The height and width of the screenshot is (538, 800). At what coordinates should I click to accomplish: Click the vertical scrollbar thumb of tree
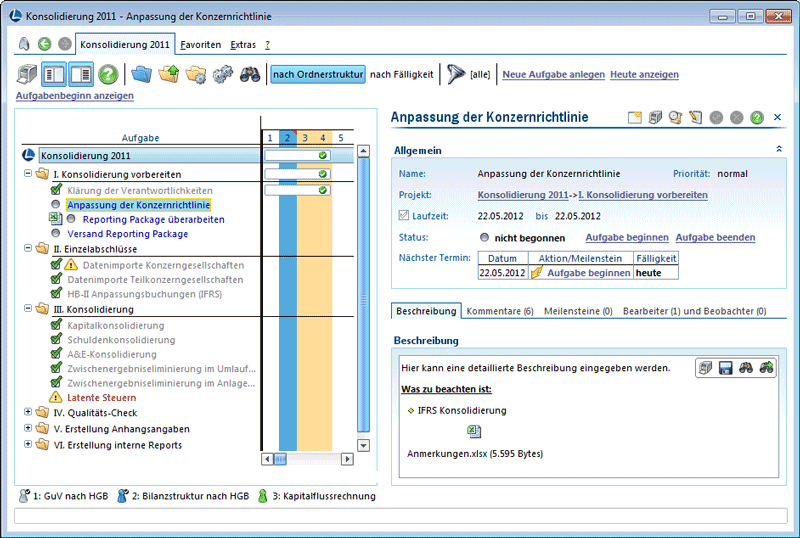tap(363, 295)
